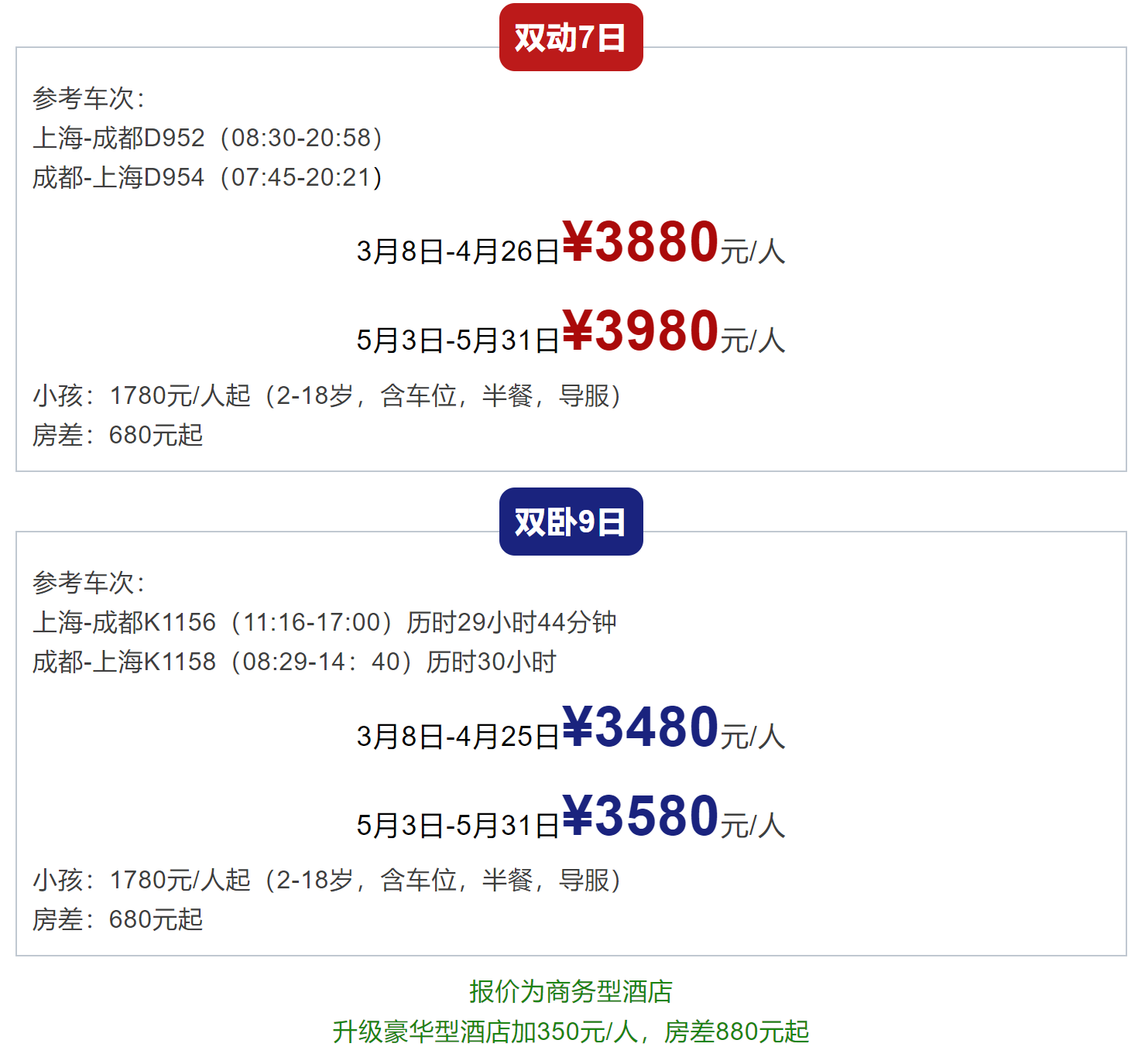Click the green 升级豪华型酒店加350元/人 note
The image size is (1145, 1064).
[485, 1031]
